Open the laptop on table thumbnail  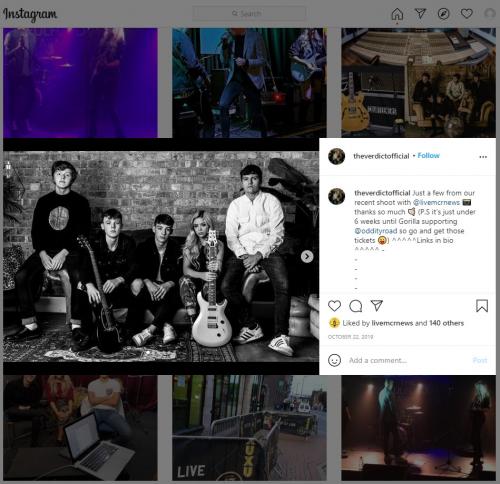coord(80,428)
